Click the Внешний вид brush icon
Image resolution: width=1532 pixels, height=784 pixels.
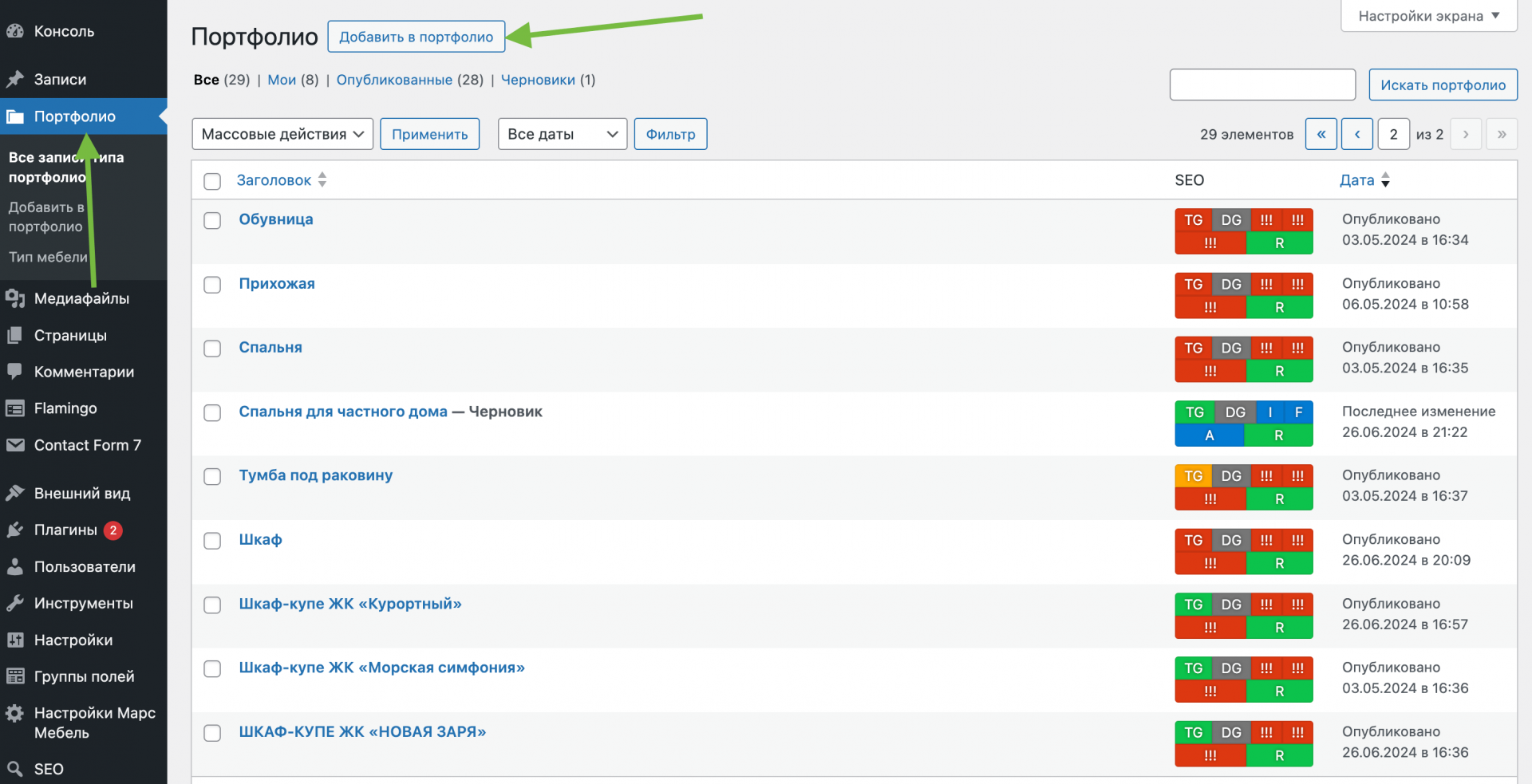(x=15, y=493)
